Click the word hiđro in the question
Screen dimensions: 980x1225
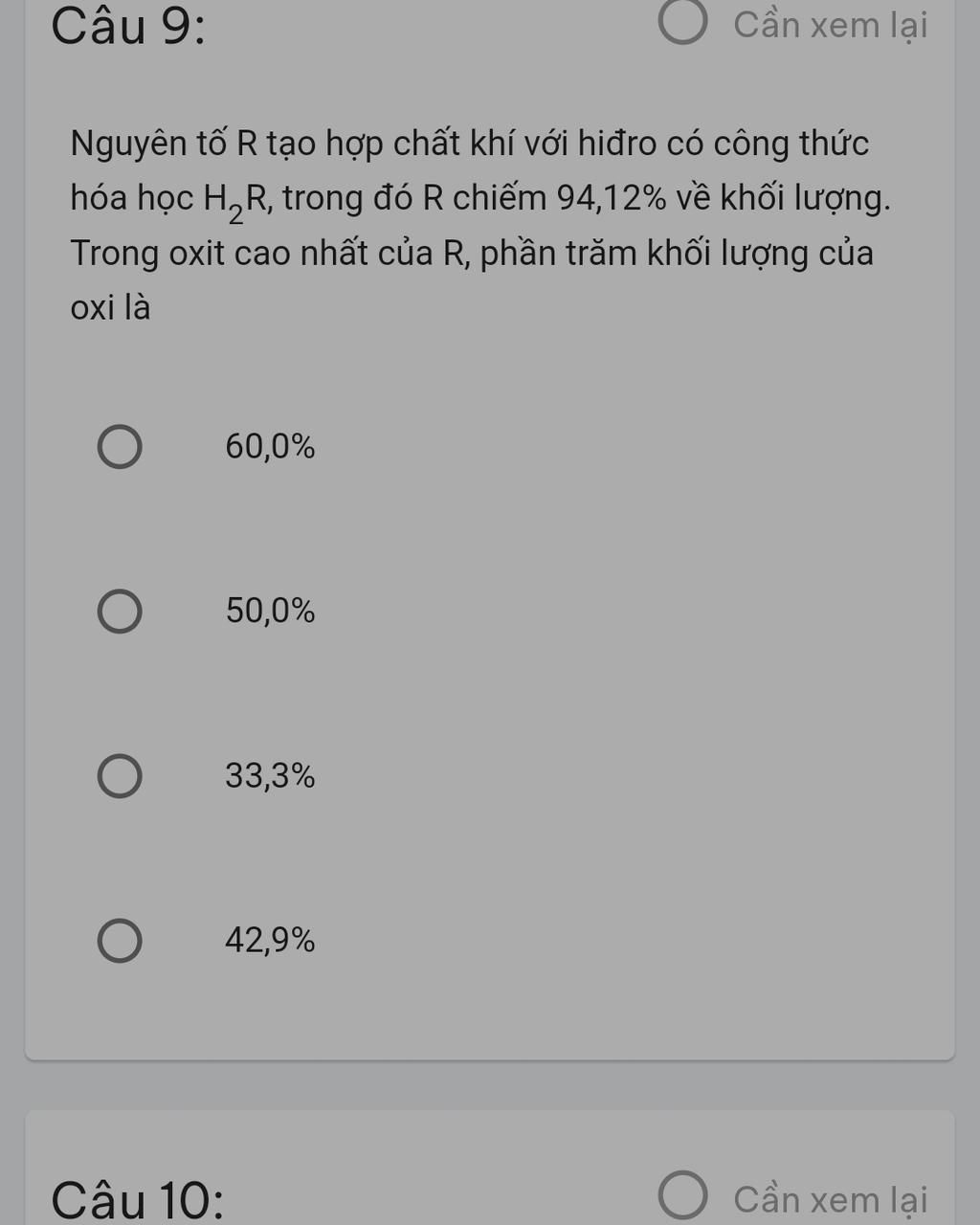[617, 144]
